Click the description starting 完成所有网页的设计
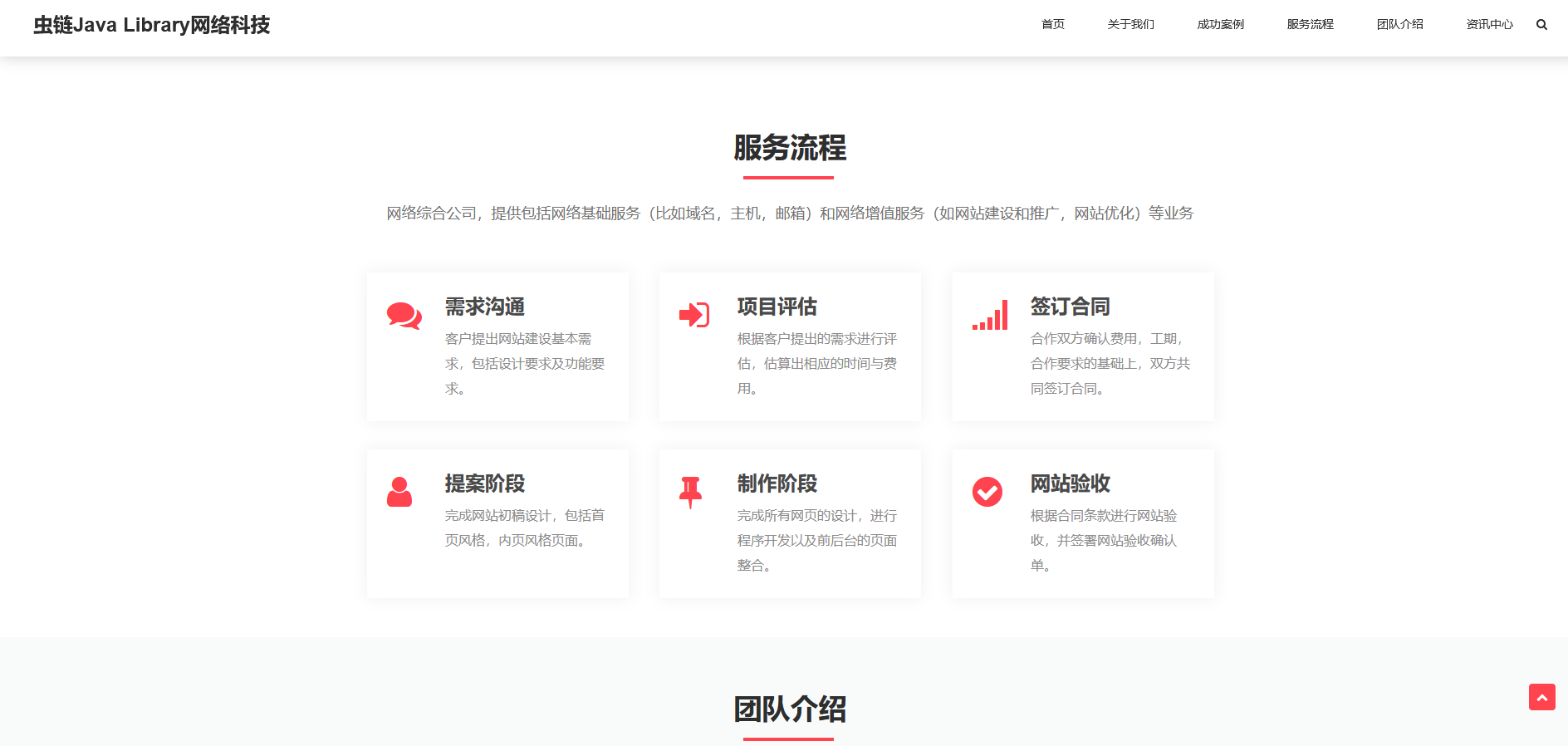This screenshot has height=746, width=1568. pos(817,541)
